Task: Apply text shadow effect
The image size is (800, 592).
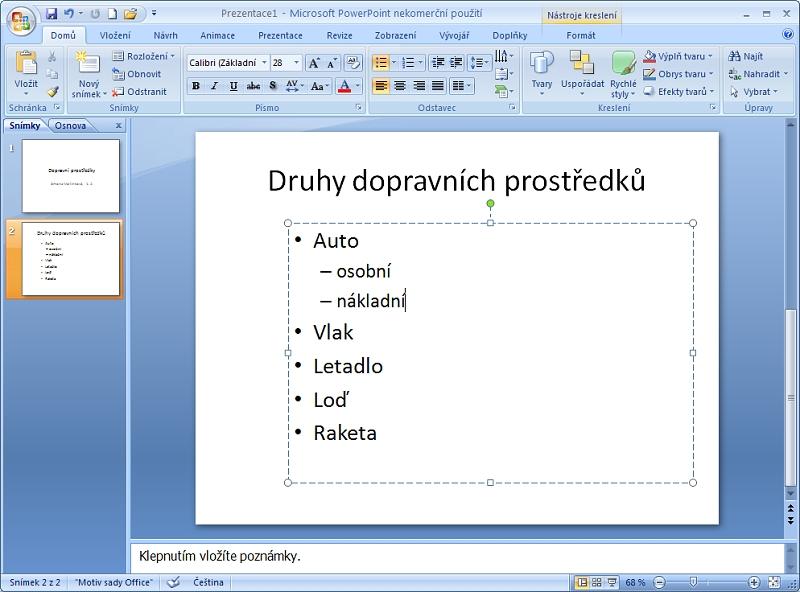Action: (x=273, y=86)
